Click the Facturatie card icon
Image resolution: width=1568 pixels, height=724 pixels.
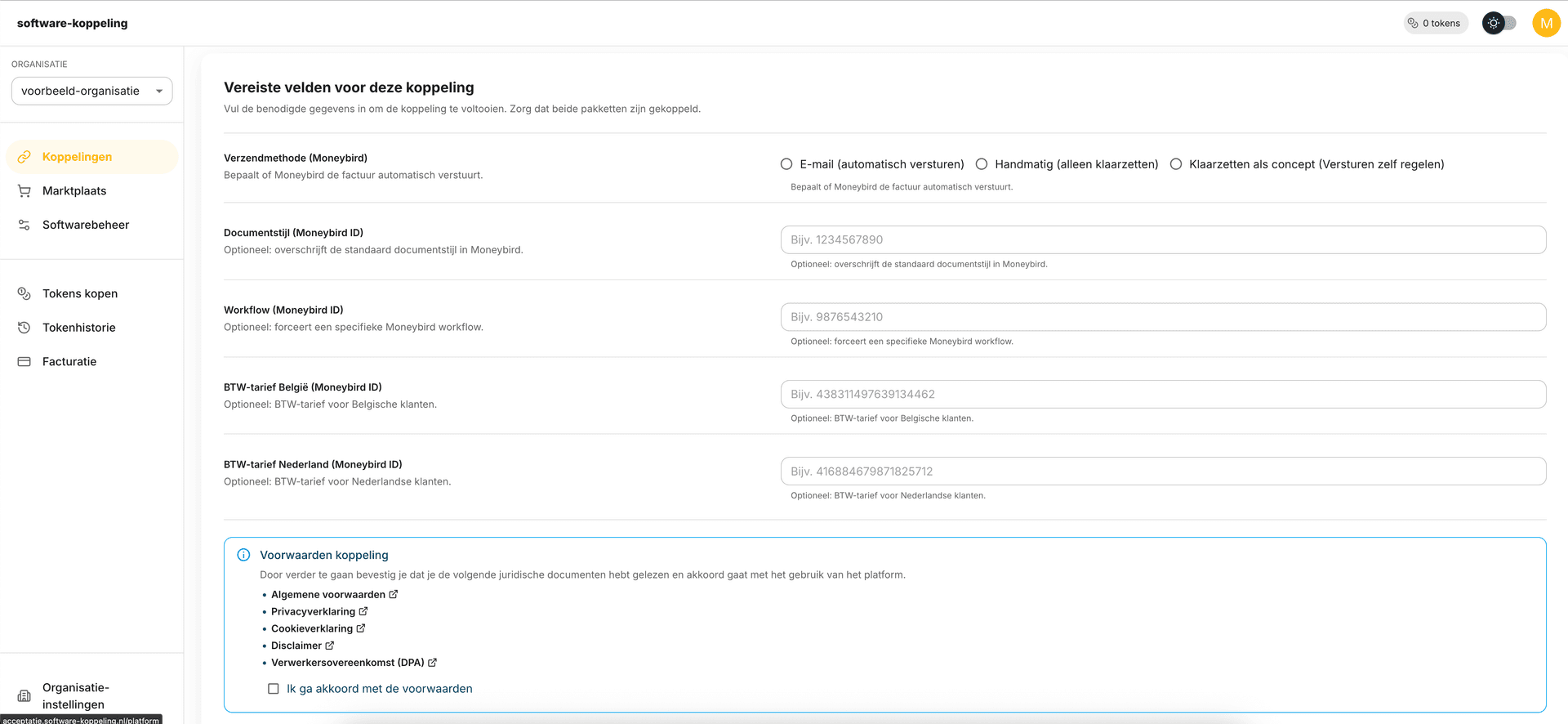[x=24, y=361]
